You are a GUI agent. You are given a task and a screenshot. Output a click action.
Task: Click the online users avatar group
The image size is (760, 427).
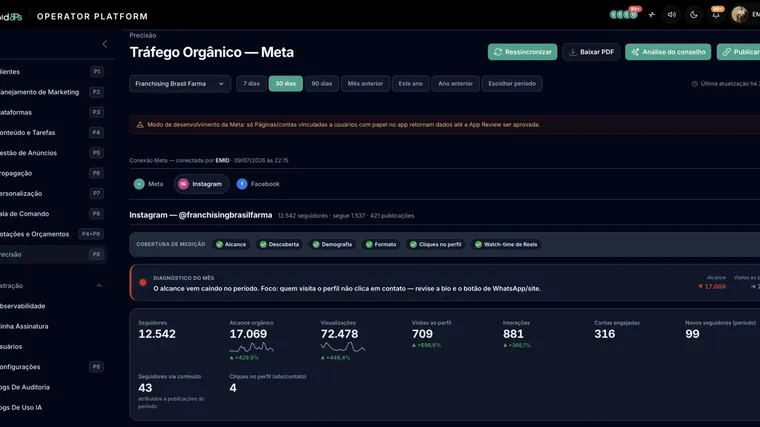624,15
